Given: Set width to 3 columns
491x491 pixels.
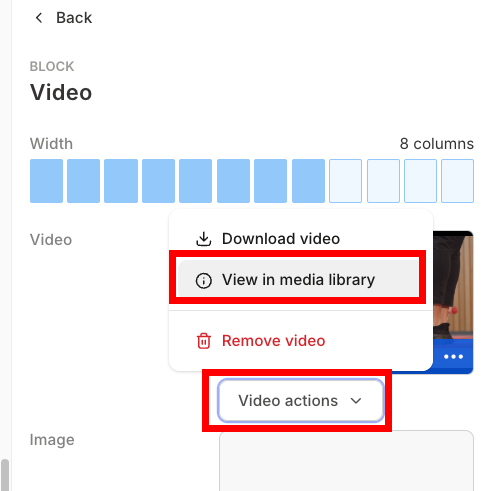Looking at the screenshot, I should coord(121,181).
